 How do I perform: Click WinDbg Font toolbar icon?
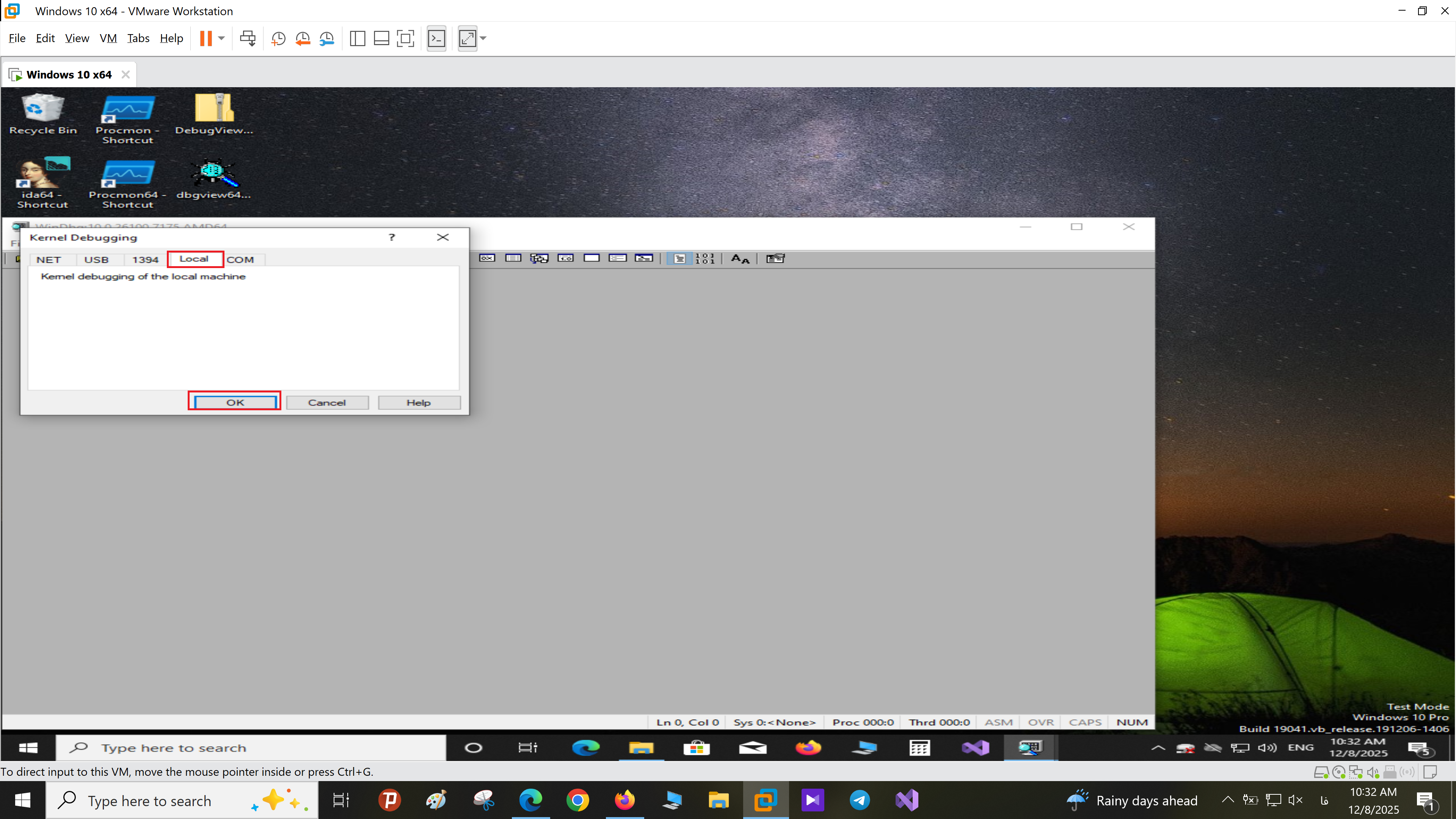[740, 258]
